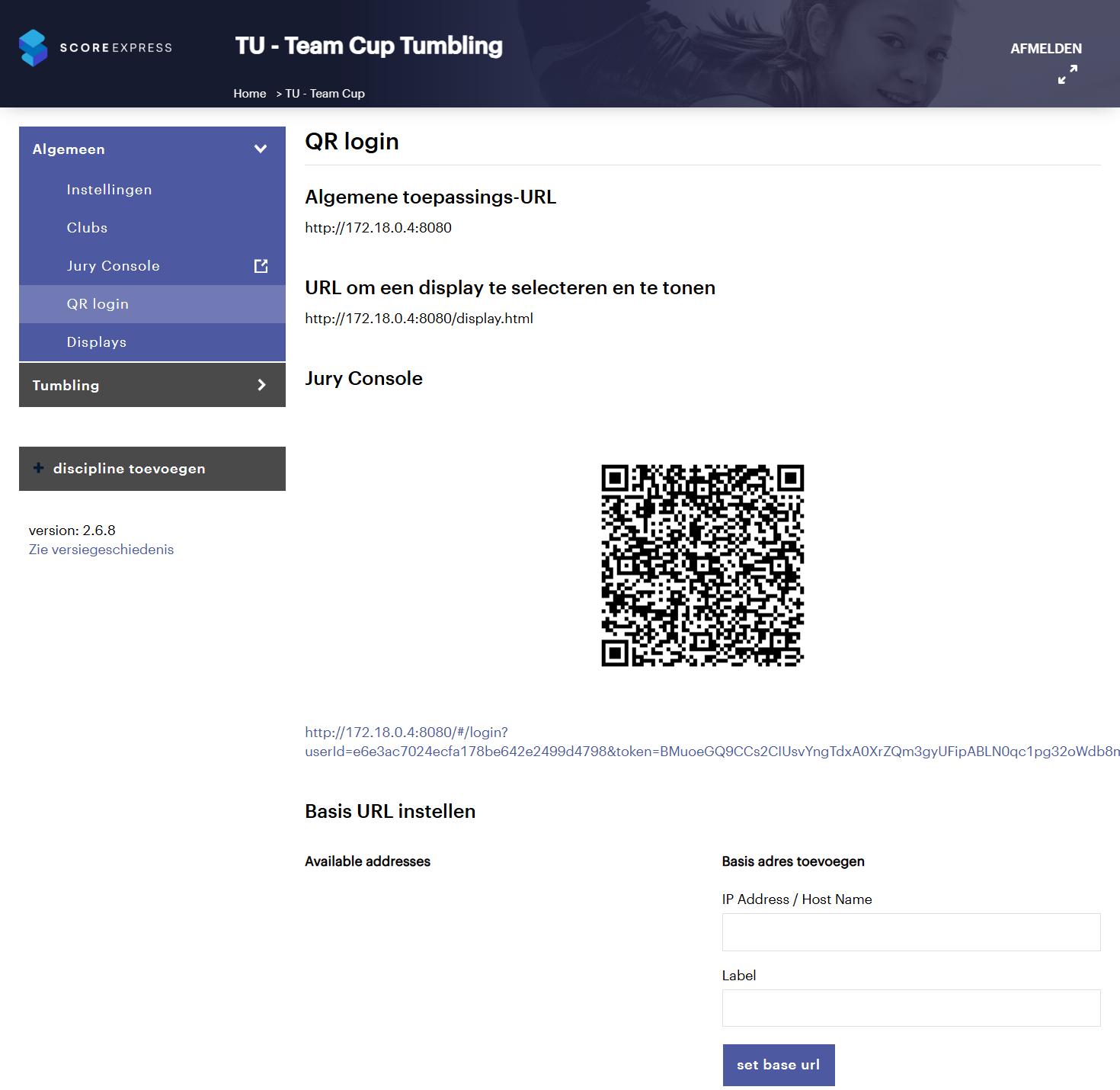Screen dimensions: 1120x1090
Task: Go to Displays in the sidebar
Action: tap(97, 342)
